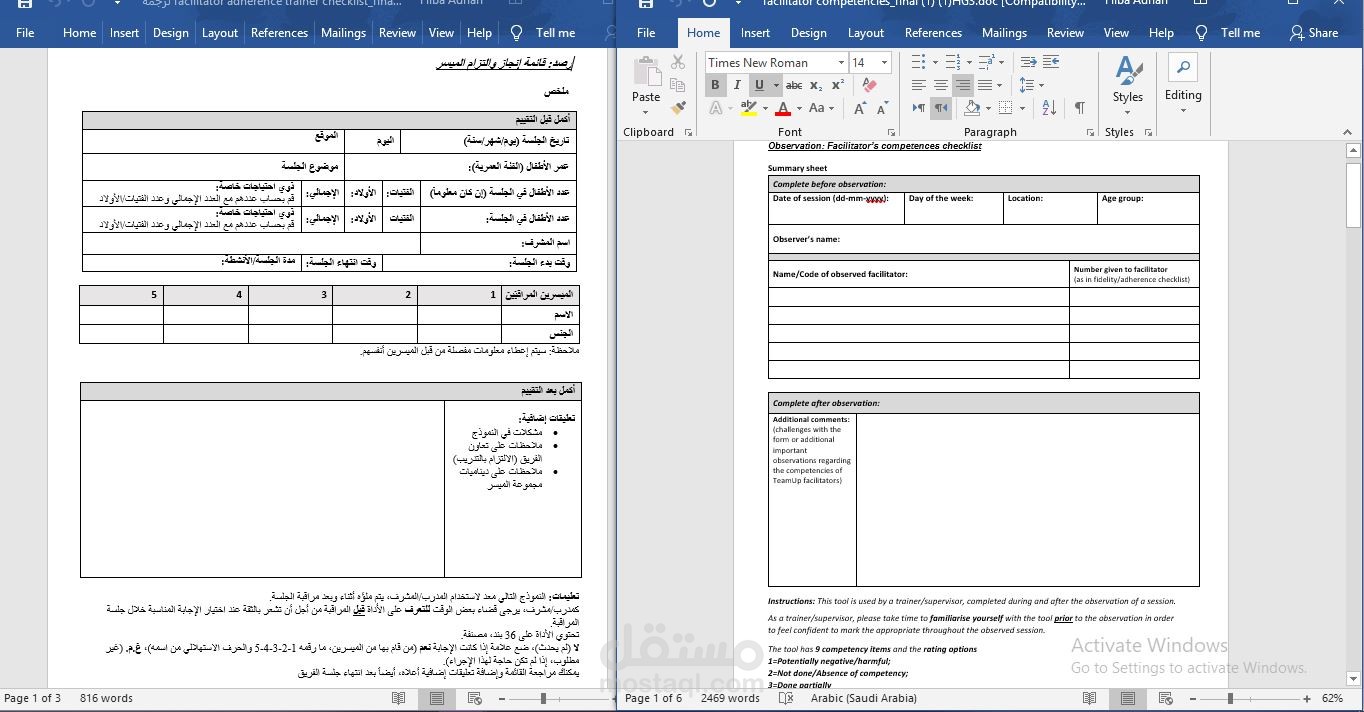
Task: Open the font size 14 dropdown
Action: [x=884, y=62]
